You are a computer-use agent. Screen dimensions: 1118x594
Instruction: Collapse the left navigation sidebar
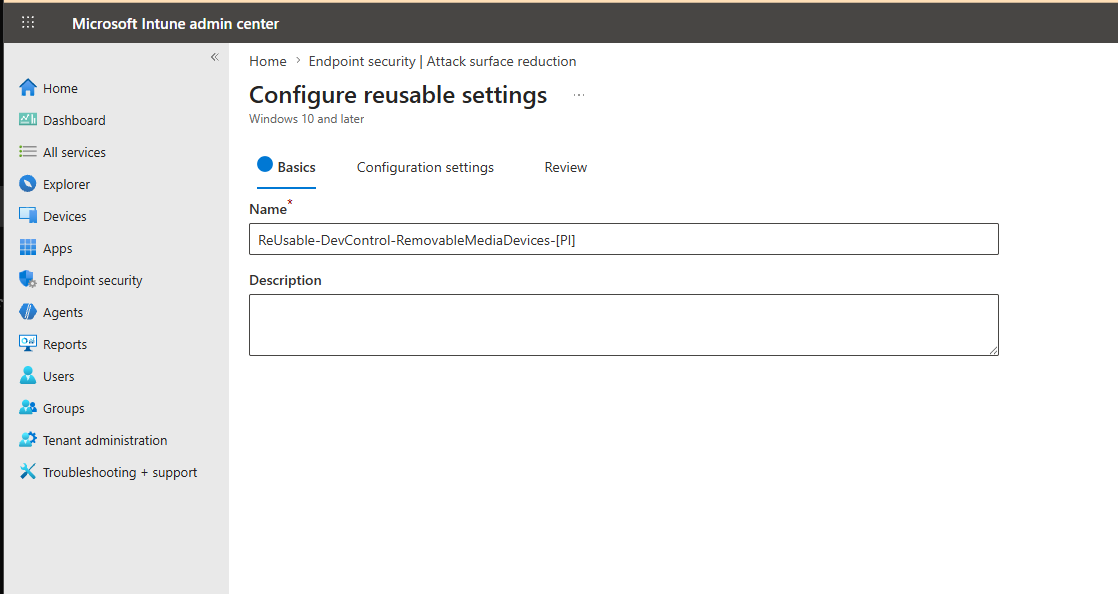pyautogui.click(x=215, y=57)
